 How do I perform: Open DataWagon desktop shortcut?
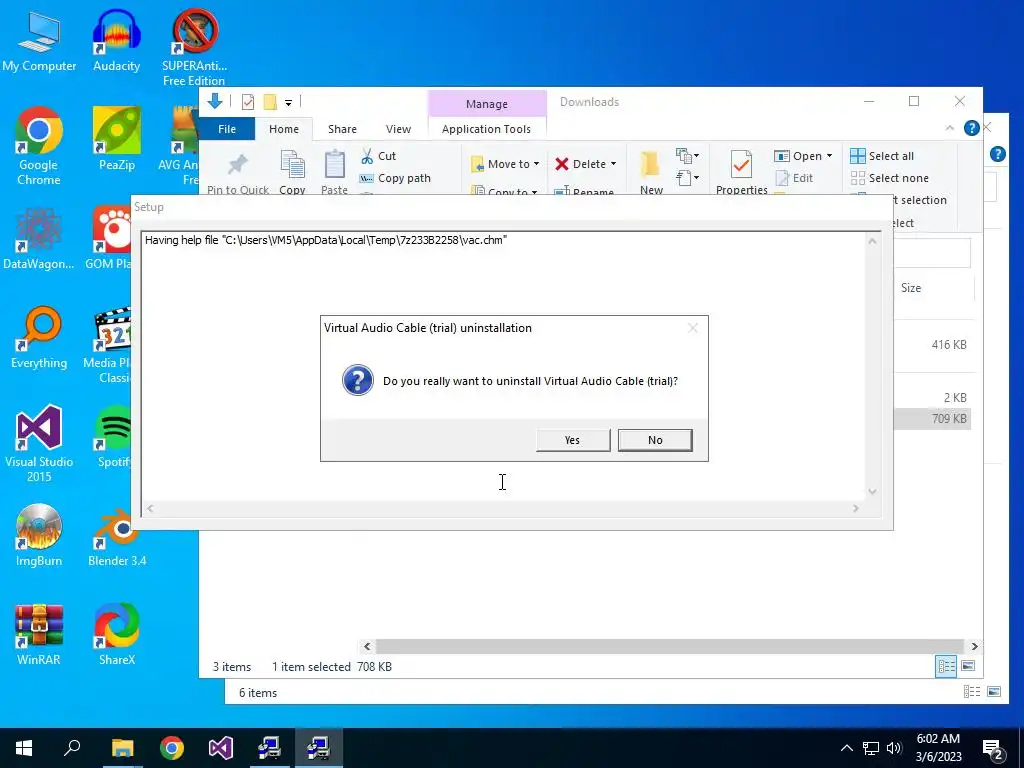[39, 238]
